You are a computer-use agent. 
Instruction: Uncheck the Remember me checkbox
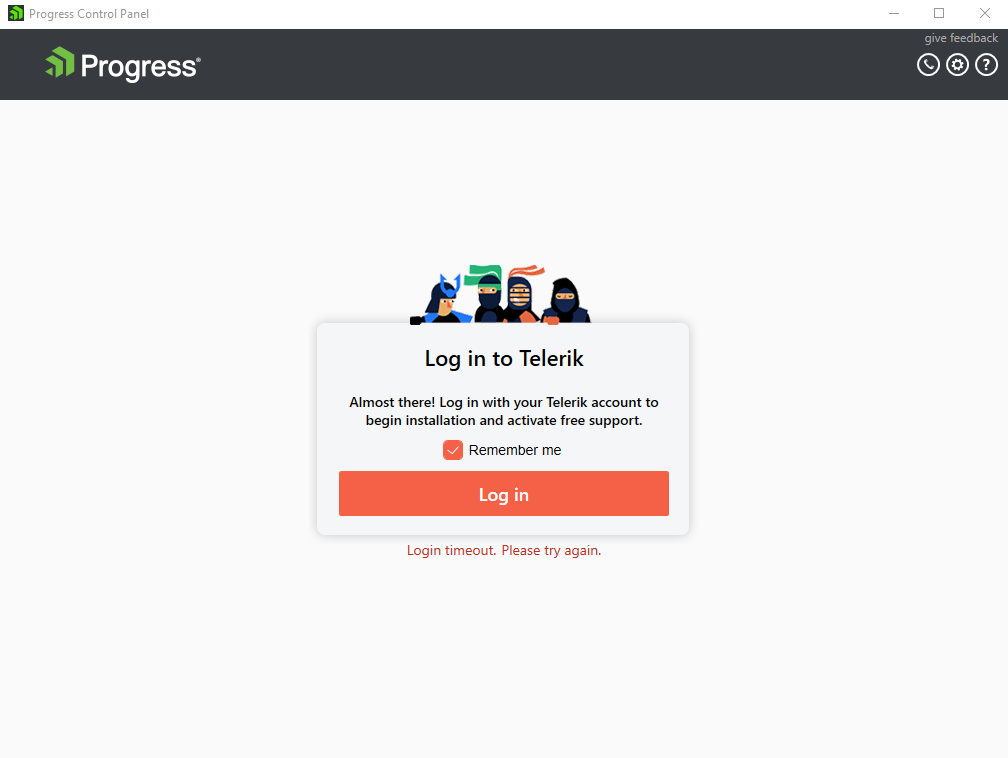click(x=453, y=450)
